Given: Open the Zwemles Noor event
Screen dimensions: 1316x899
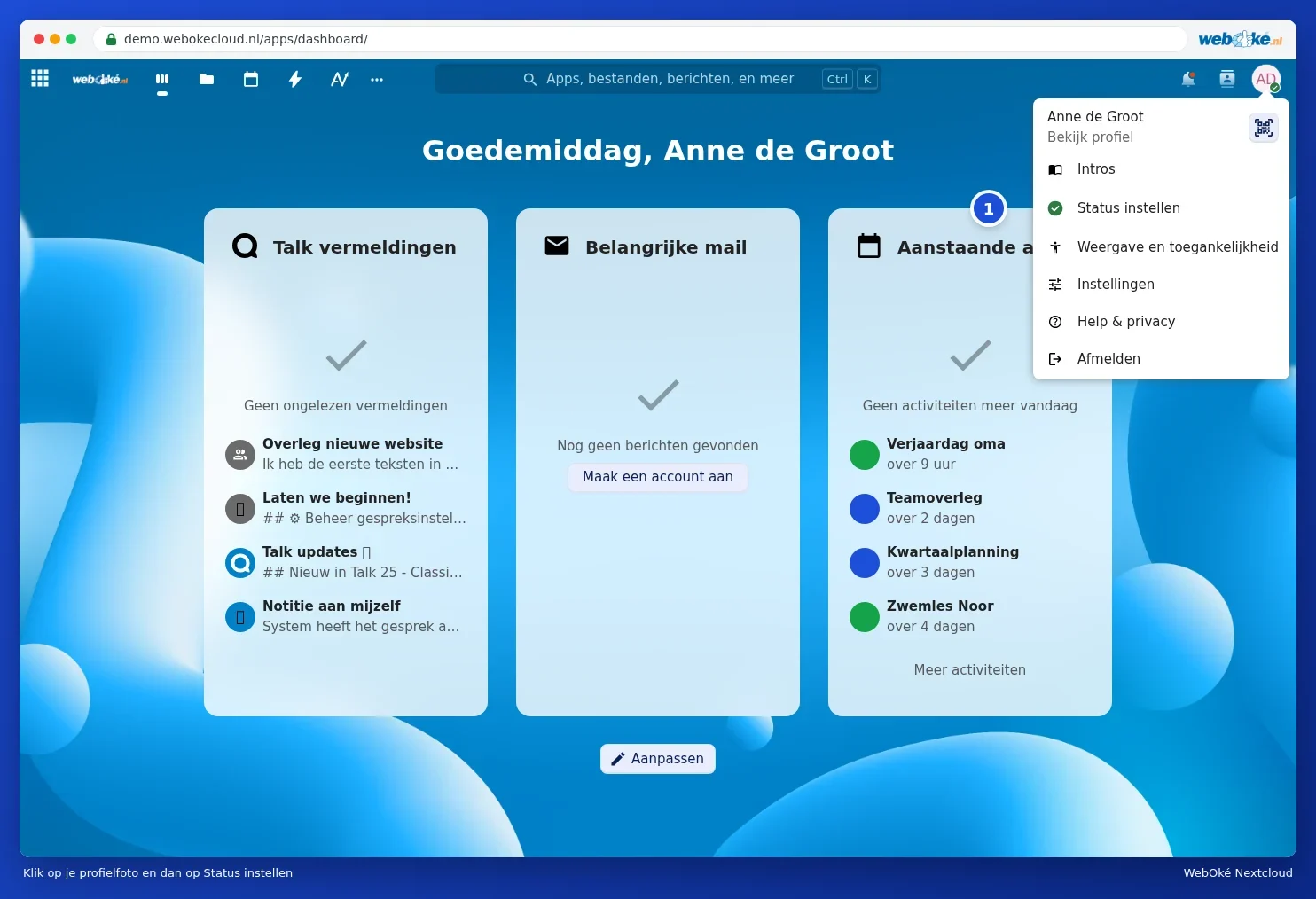Looking at the screenshot, I should (x=970, y=616).
